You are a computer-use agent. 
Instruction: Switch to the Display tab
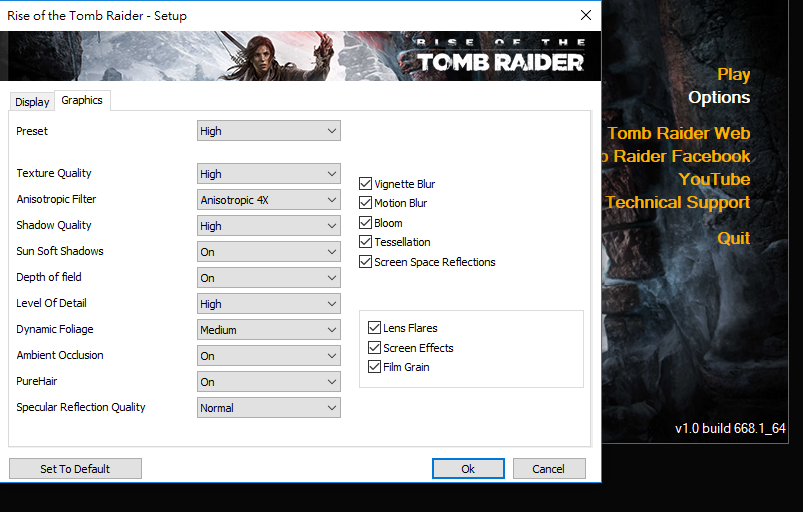[x=32, y=101]
